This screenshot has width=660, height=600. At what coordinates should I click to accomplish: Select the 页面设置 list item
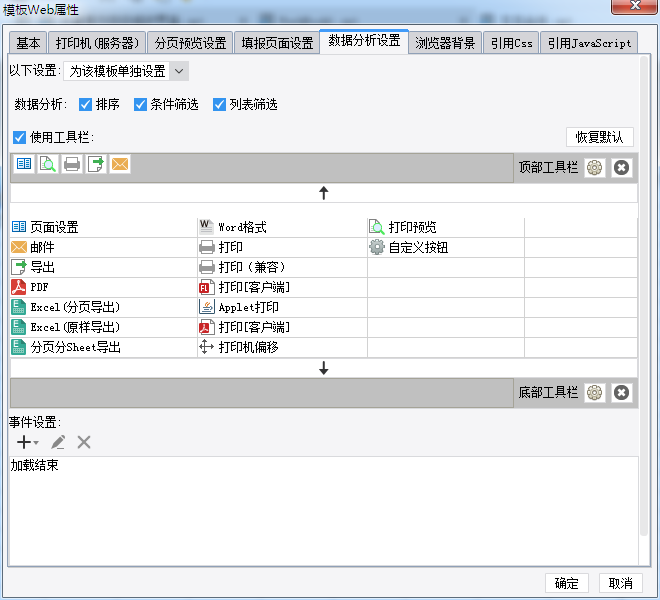104,227
